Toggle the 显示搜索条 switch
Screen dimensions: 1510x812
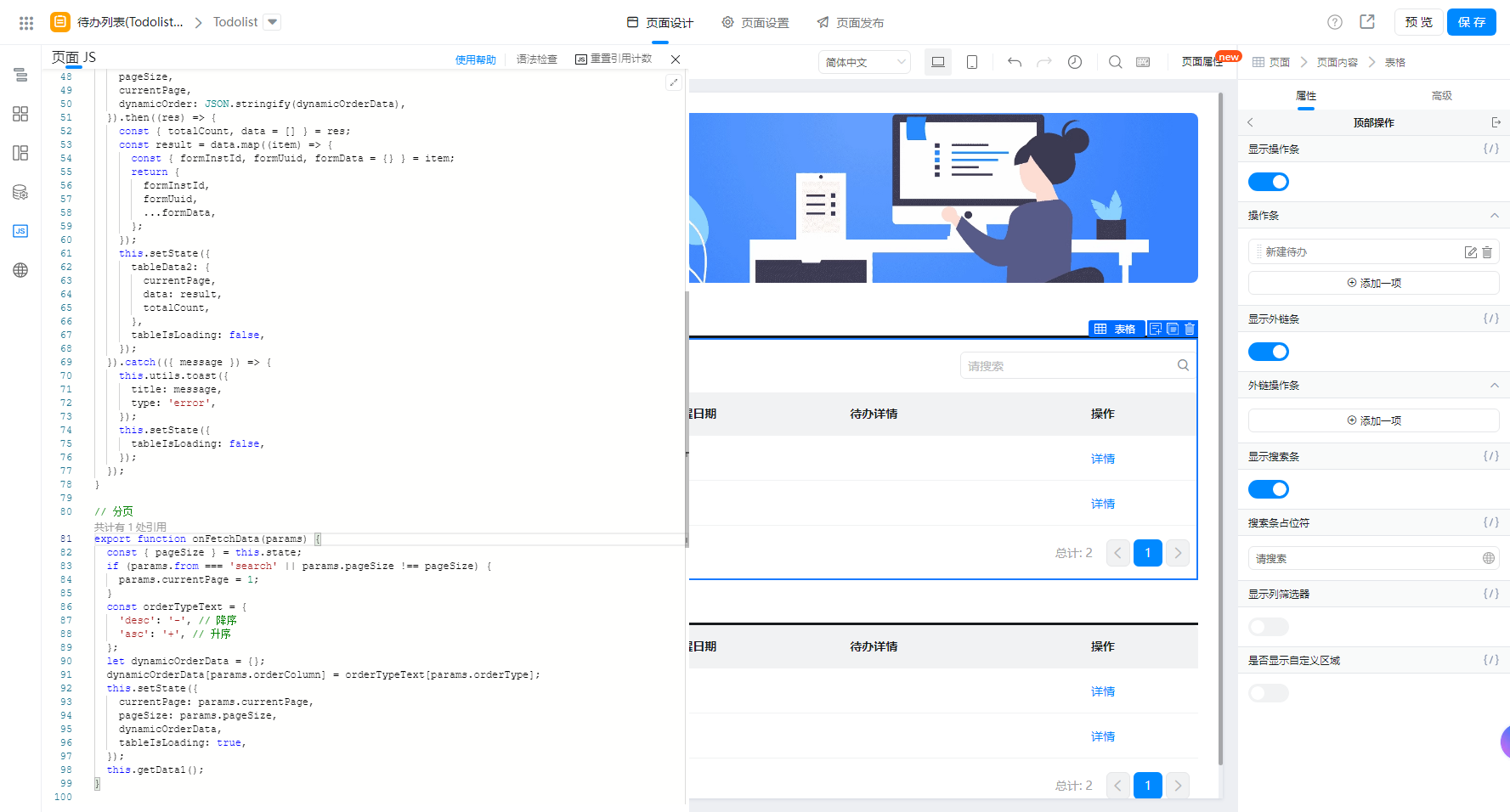click(x=1269, y=489)
